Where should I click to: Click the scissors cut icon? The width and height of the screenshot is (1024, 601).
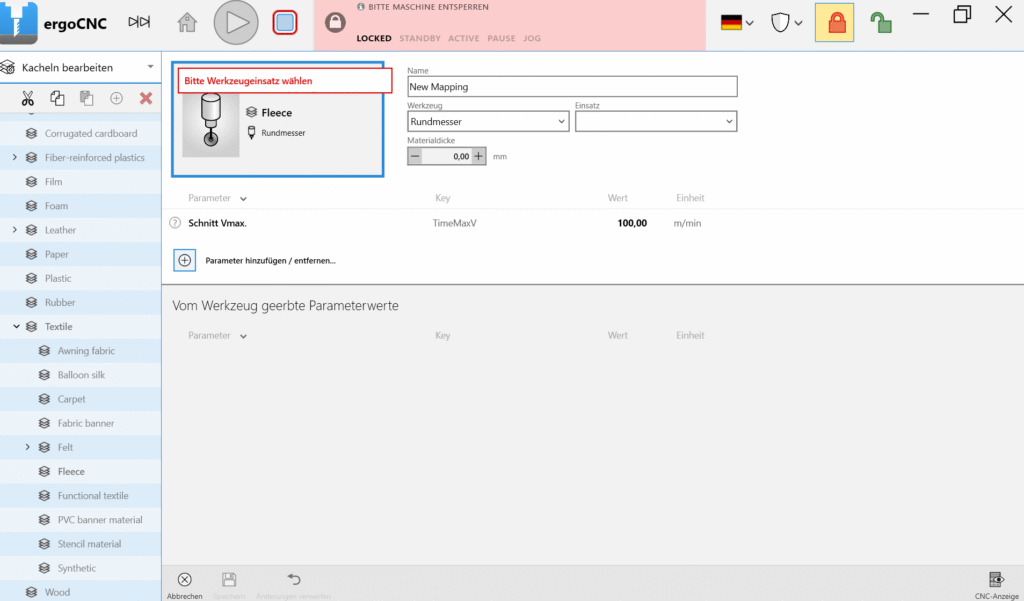click(x=28, y=98)
